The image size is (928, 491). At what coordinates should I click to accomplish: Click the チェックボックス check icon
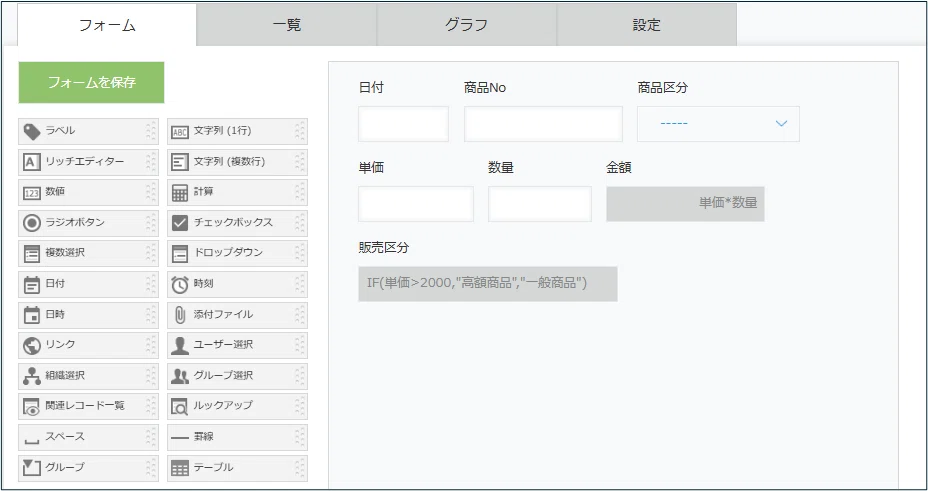pyautogui.click(x=180, y=223)
